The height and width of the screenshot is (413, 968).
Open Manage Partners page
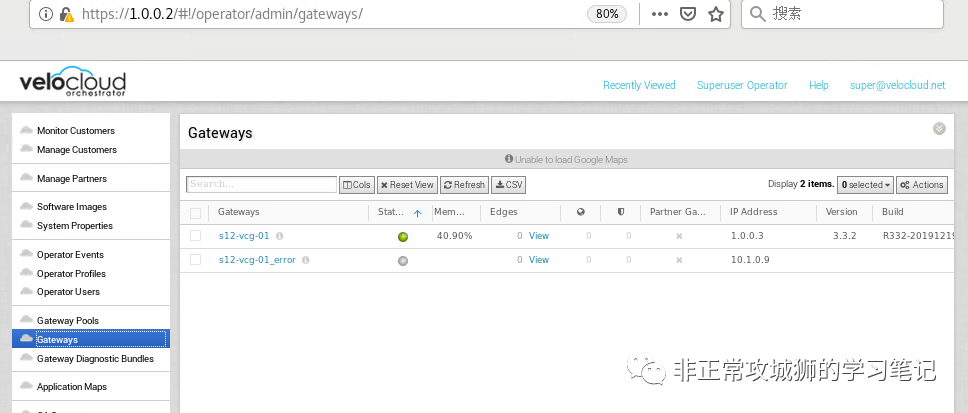tap(72, 178)
